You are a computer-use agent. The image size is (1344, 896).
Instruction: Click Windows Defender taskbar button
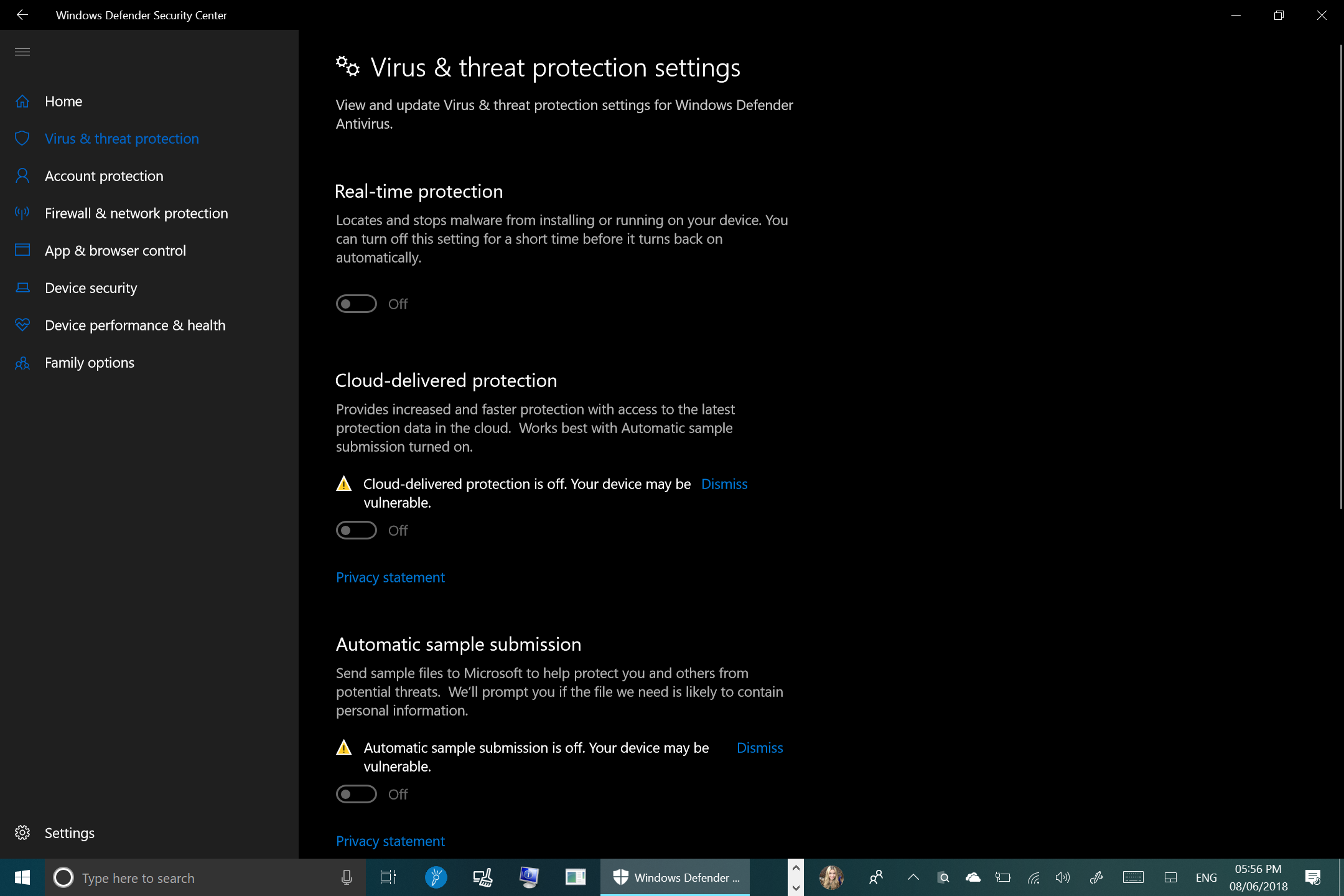[675, 877]
